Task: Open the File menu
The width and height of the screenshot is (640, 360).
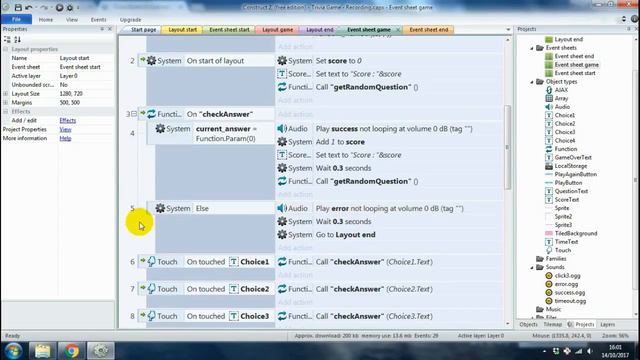Action: click(x=16, y=19)
